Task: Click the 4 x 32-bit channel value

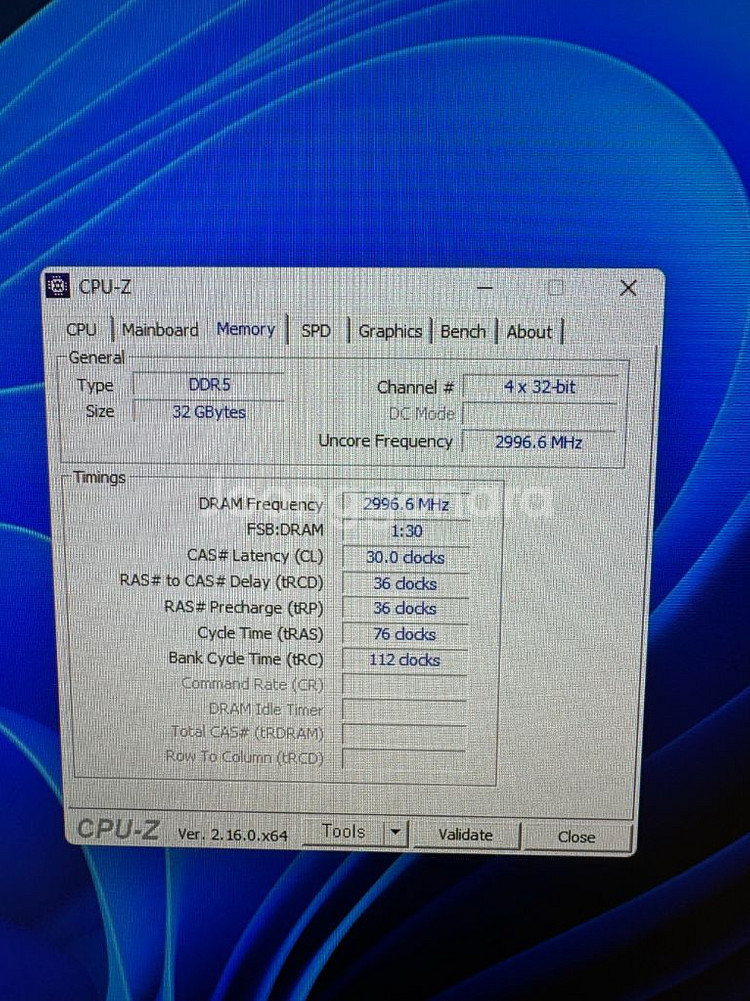Action: [x=539, y=387]
